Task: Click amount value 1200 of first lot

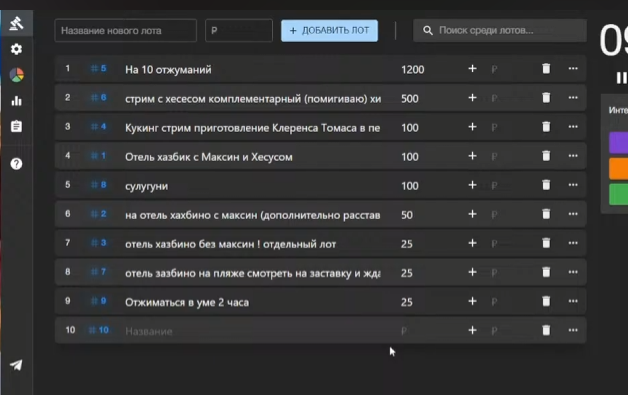Action: pos(413,70)
